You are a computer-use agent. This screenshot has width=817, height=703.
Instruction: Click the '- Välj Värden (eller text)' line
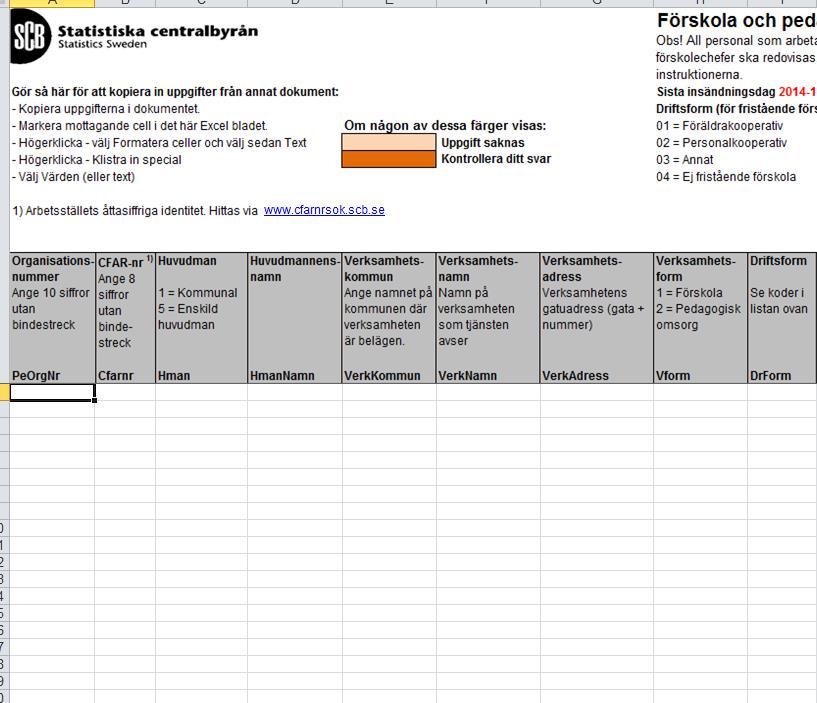point(73,177)
